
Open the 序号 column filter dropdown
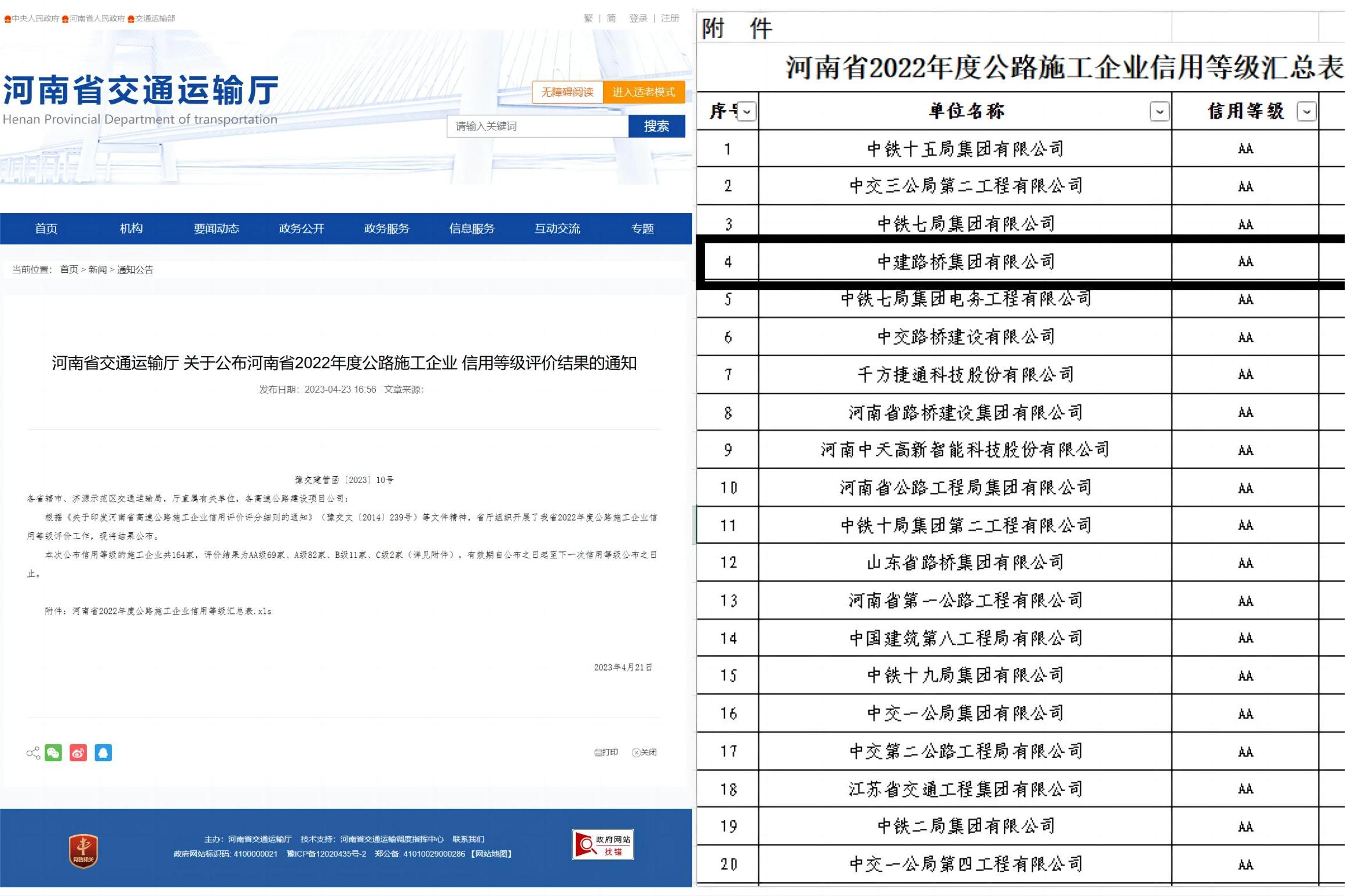pyautogui.click(x=747, y=111)
